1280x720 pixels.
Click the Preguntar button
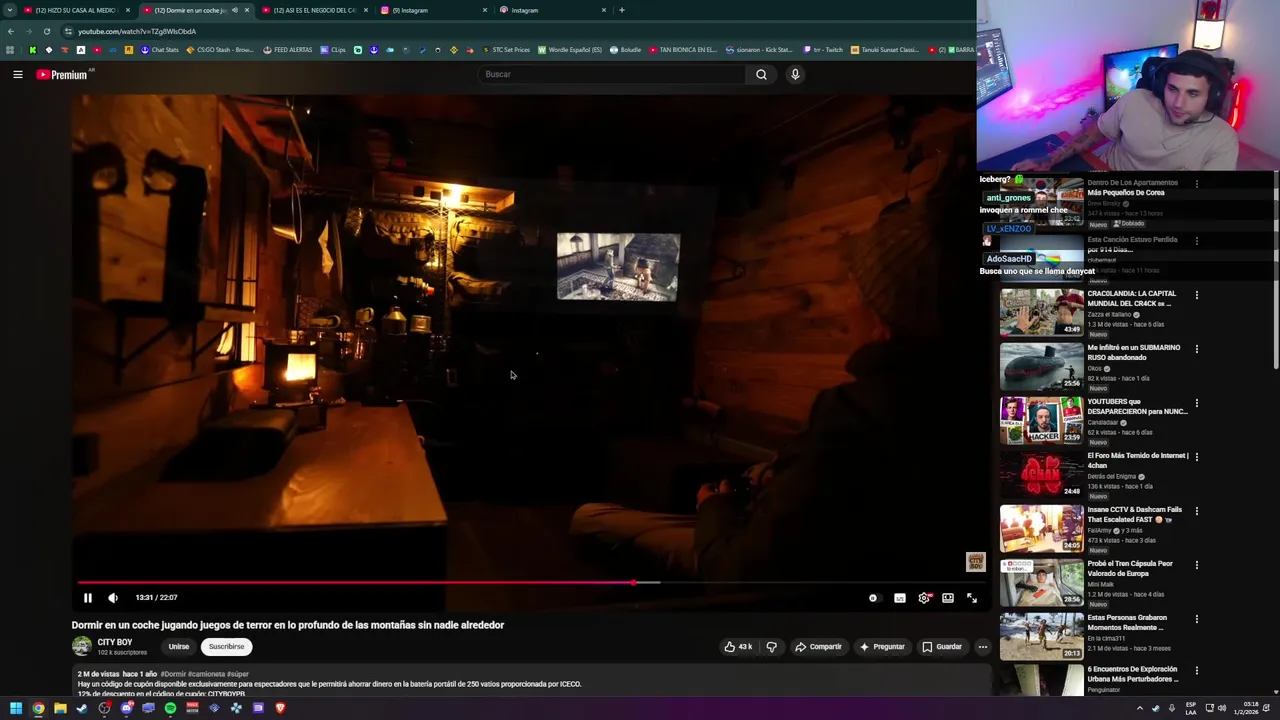click(x=882, y=647)
